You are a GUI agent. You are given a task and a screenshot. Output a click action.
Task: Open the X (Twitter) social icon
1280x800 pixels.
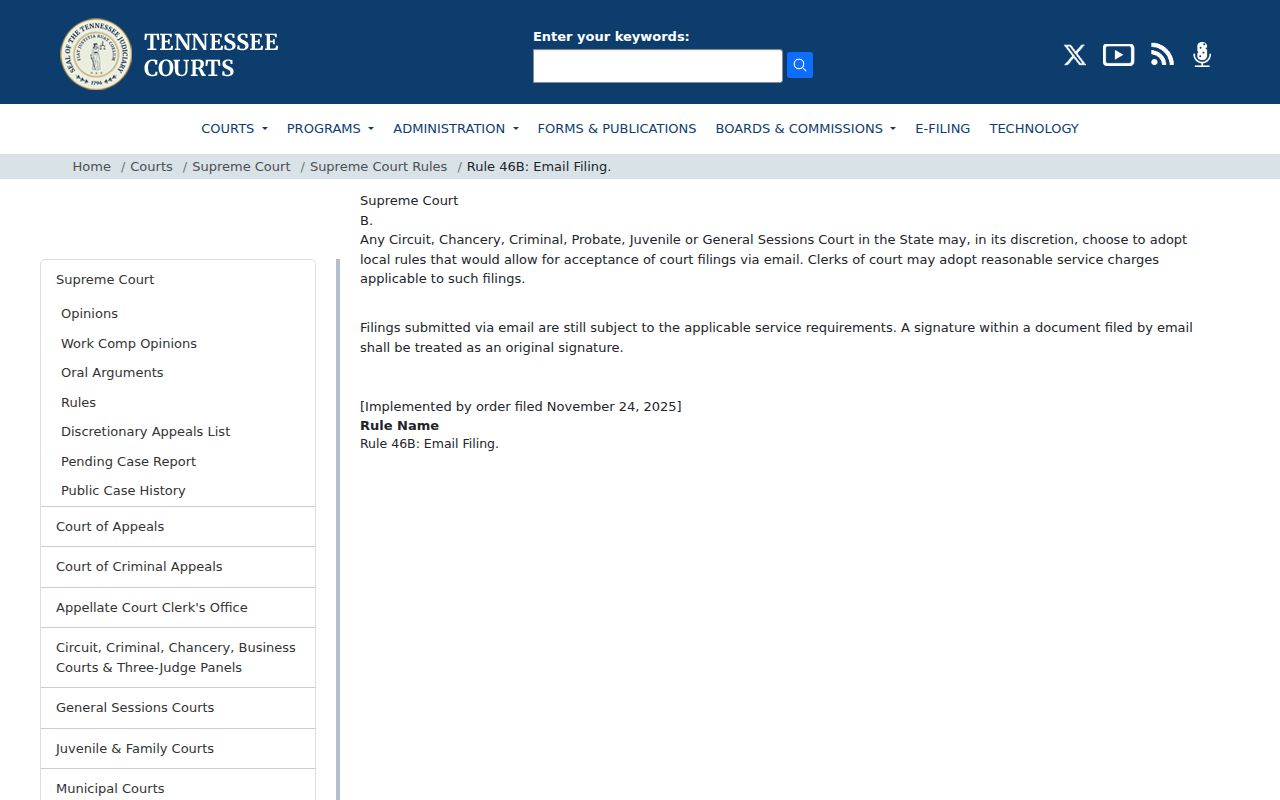1075,55
